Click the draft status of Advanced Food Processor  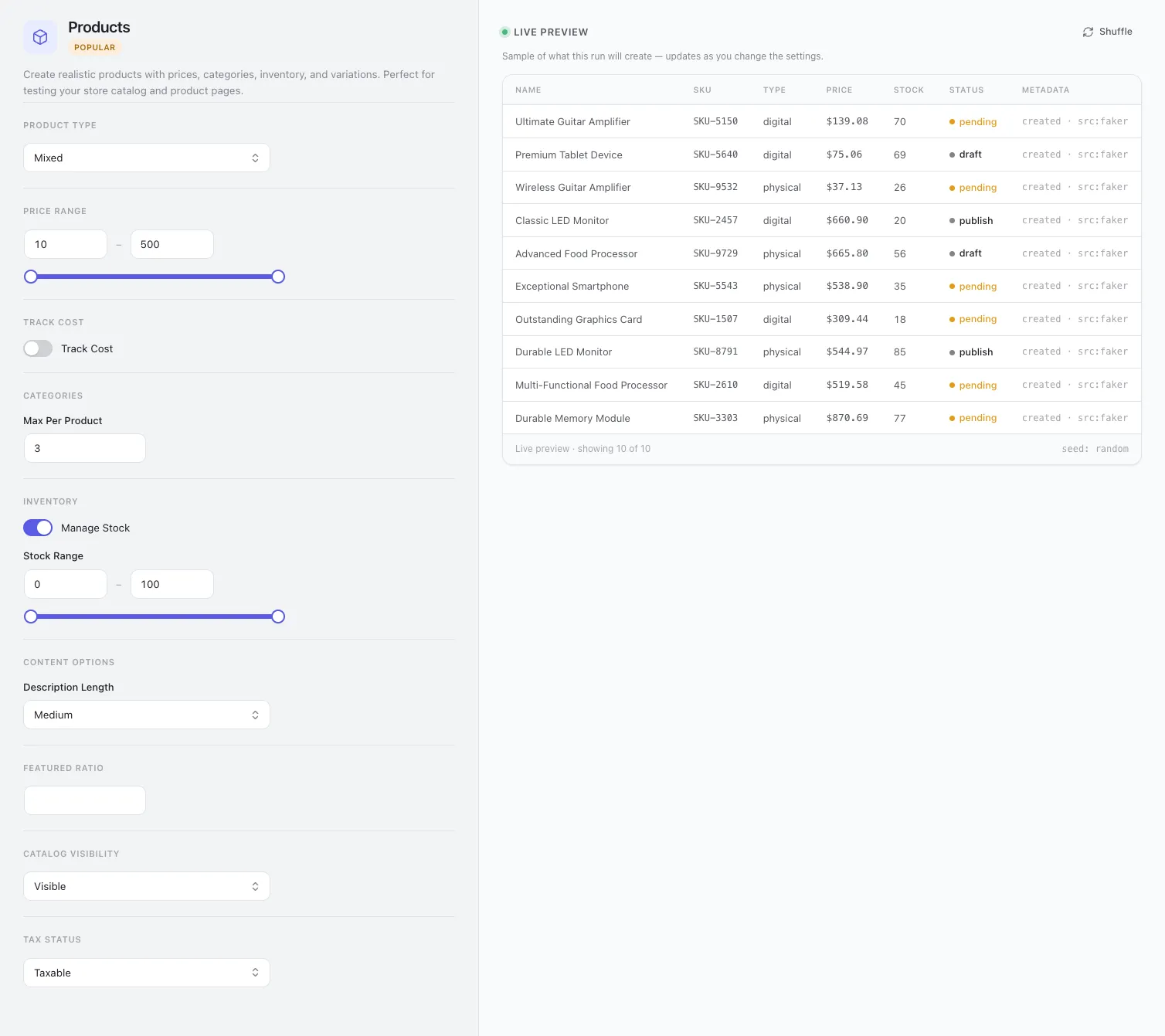click(x=966, y=253)
